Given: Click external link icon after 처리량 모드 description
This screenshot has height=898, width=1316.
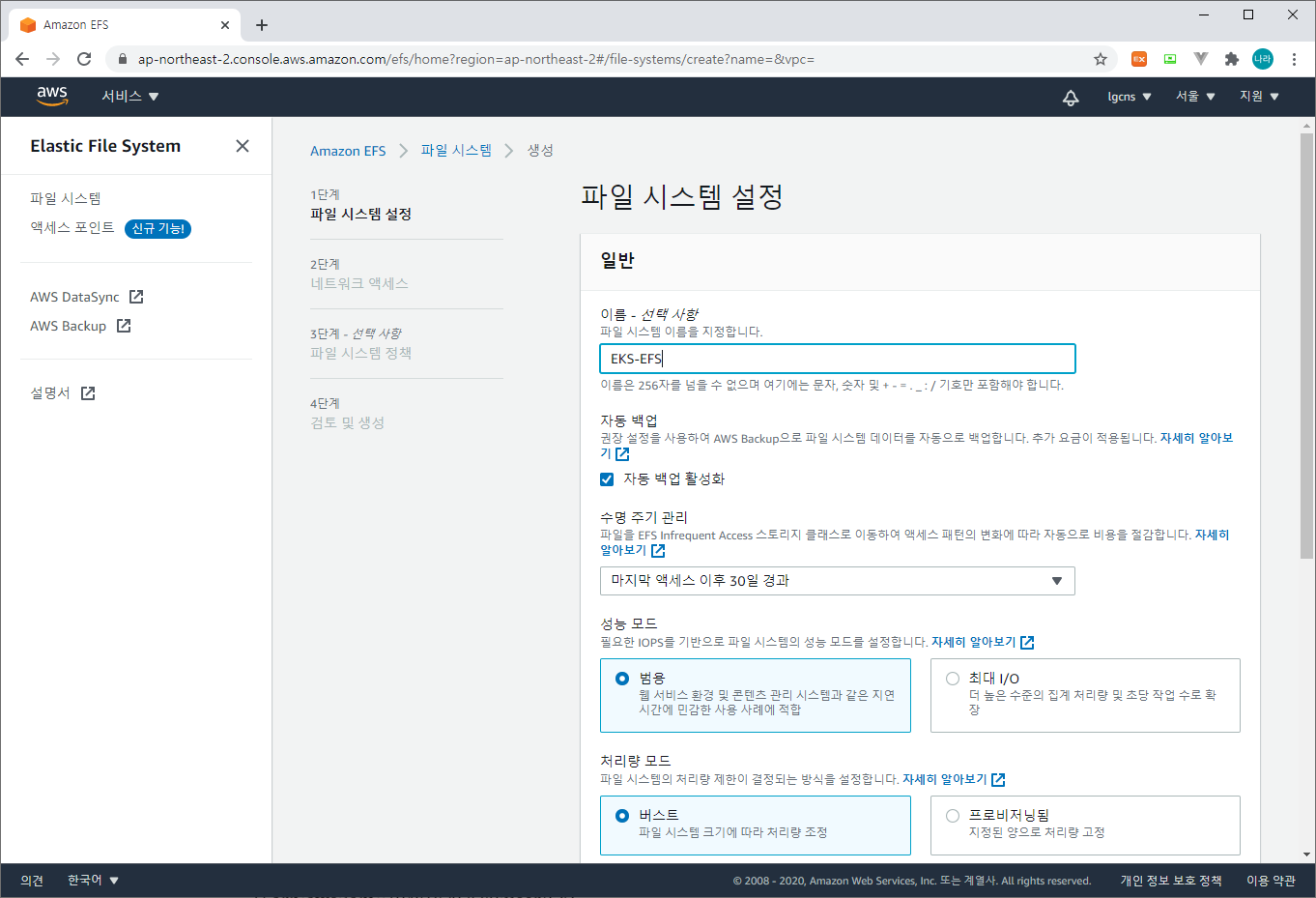Looking at the screenshot, I should click(998, 779).
